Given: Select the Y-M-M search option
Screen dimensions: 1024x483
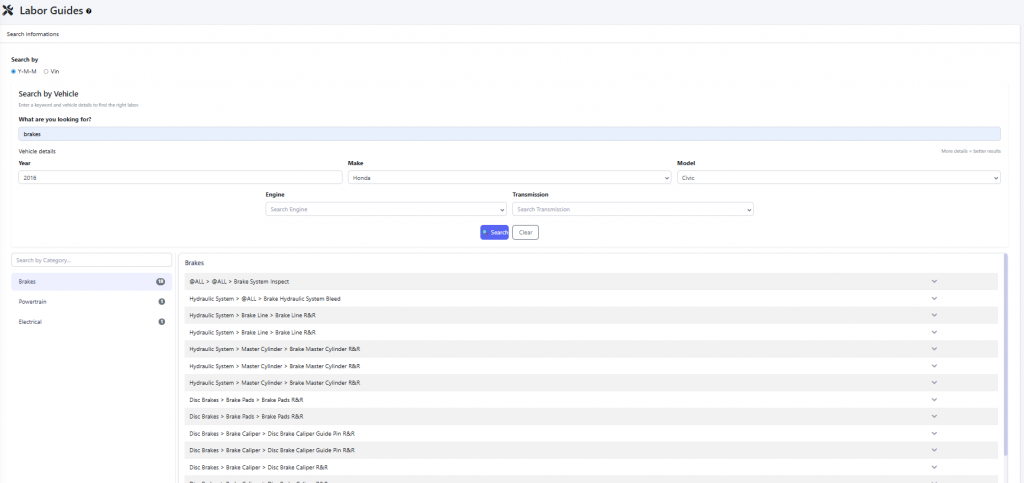Looking at the screenshot, I should [14, 71].
